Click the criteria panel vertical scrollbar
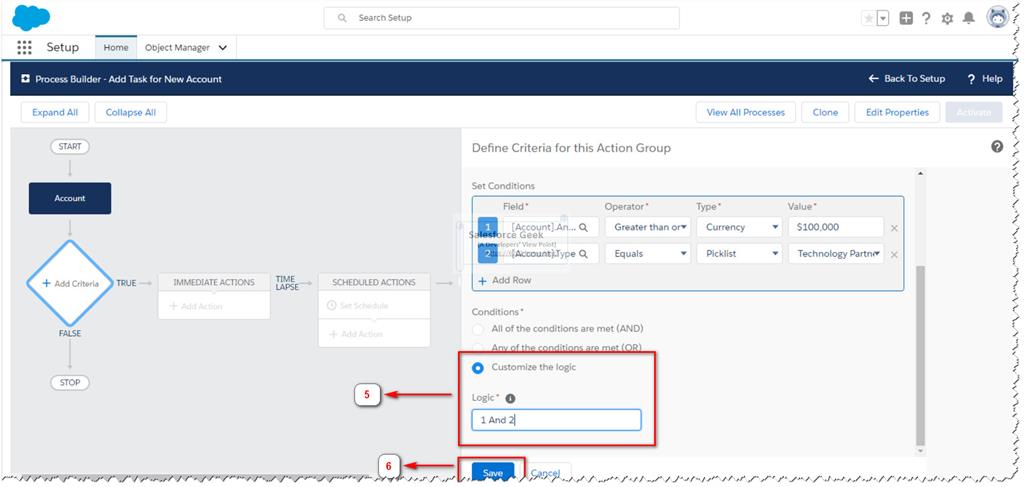 [x=921, y=355]
